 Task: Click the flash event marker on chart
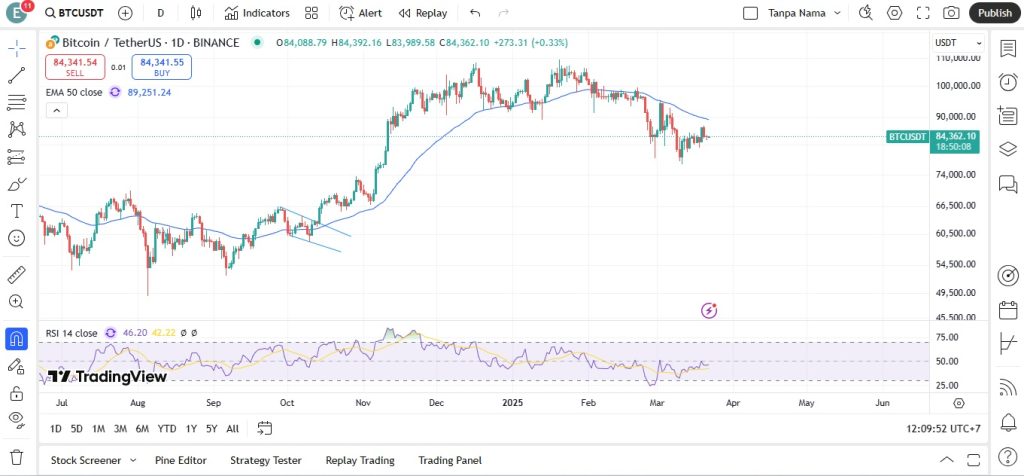pyautogui.click(x=709, y=310)
